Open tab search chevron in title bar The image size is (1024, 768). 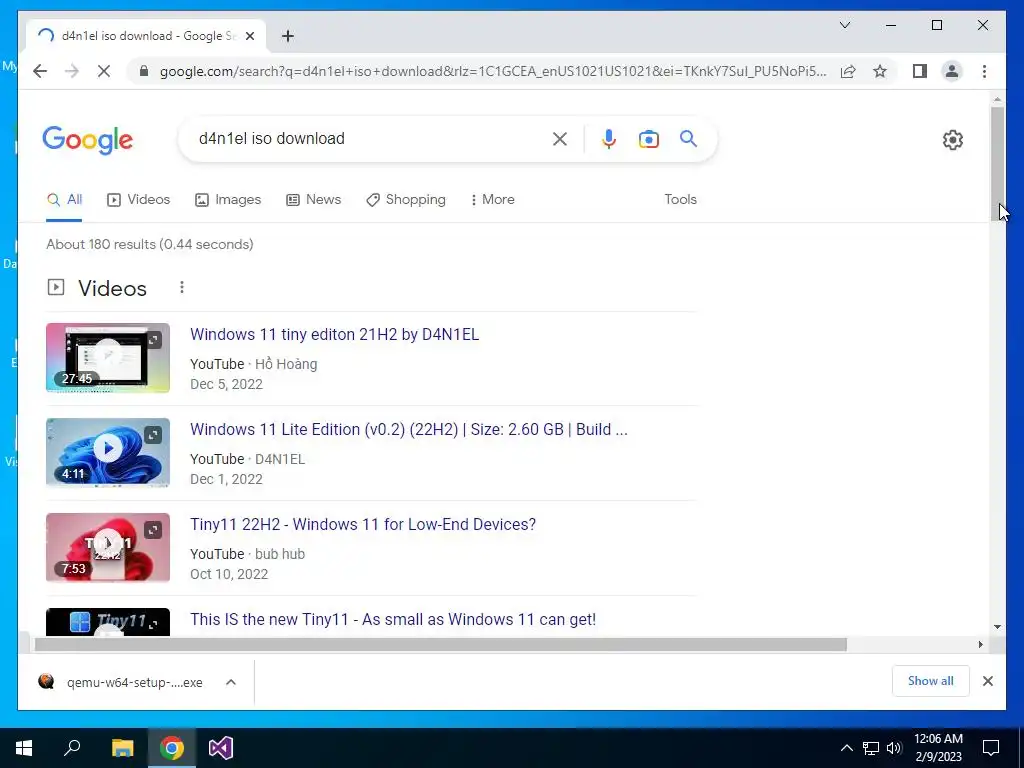tap(844, 25)
